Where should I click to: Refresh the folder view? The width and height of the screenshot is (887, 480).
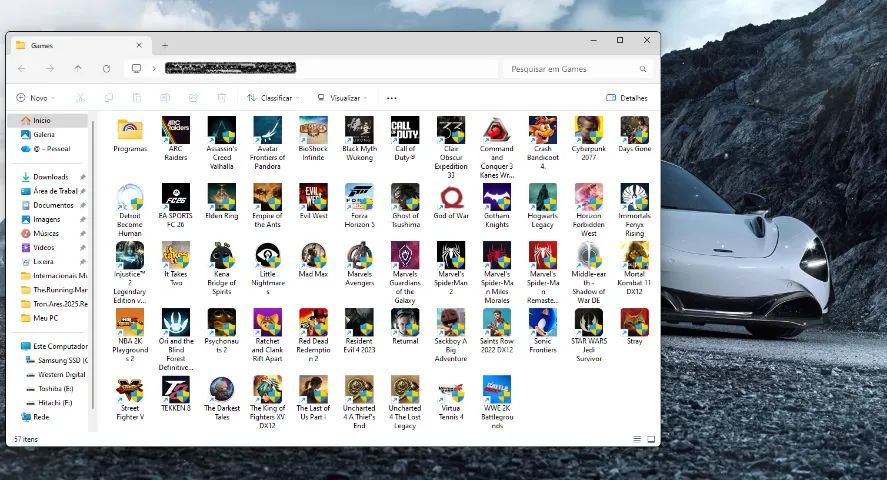pyautogui.click(x=106, y=68)
